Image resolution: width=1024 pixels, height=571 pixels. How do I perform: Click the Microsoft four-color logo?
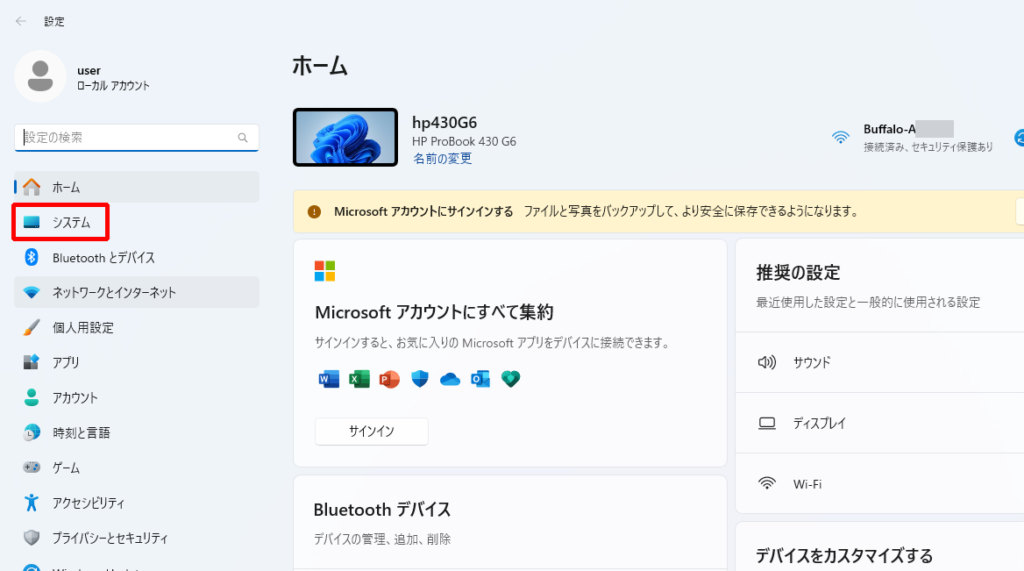point(325,271)
